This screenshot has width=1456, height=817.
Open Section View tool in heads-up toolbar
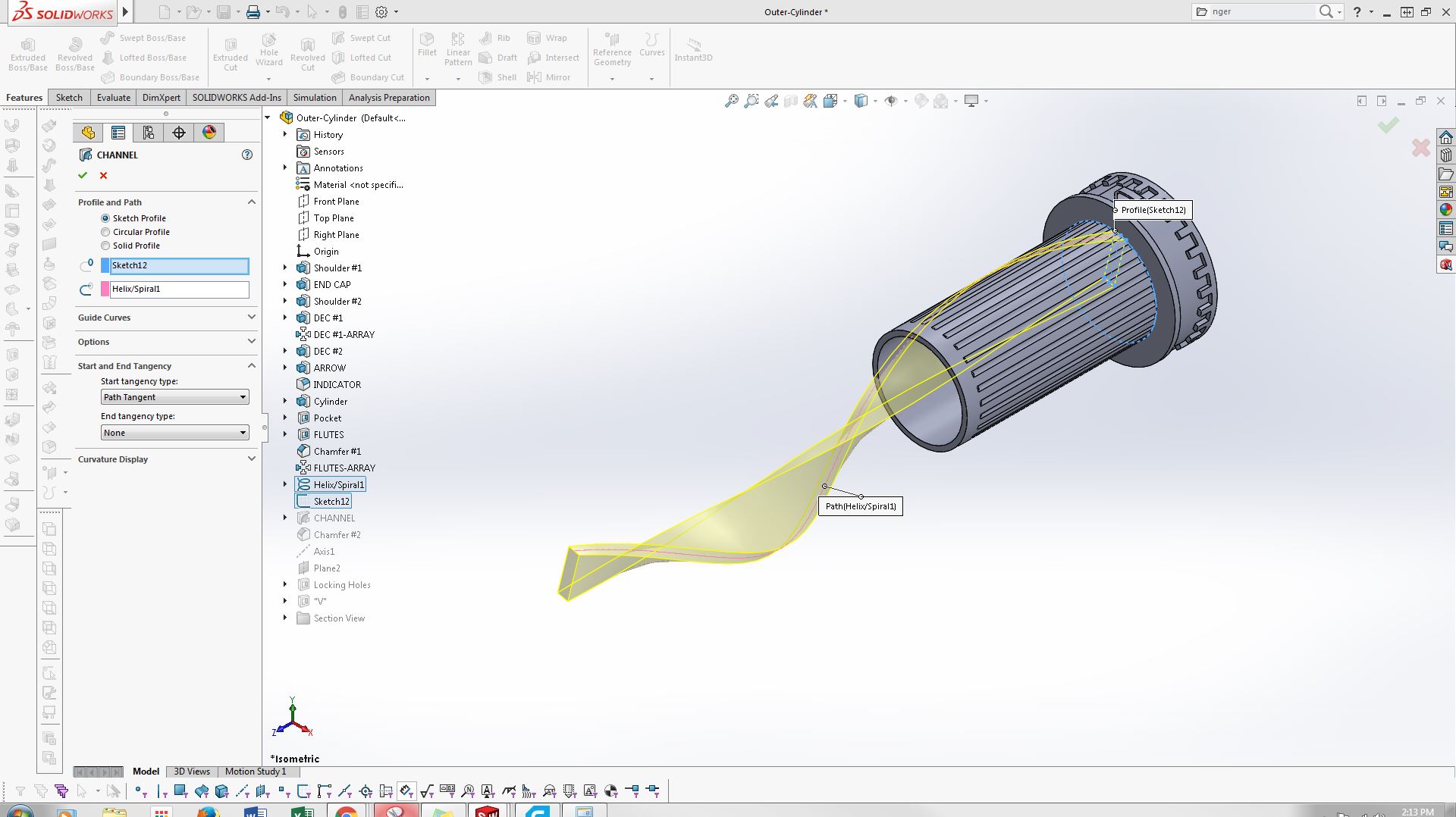[x=791, y=101]
